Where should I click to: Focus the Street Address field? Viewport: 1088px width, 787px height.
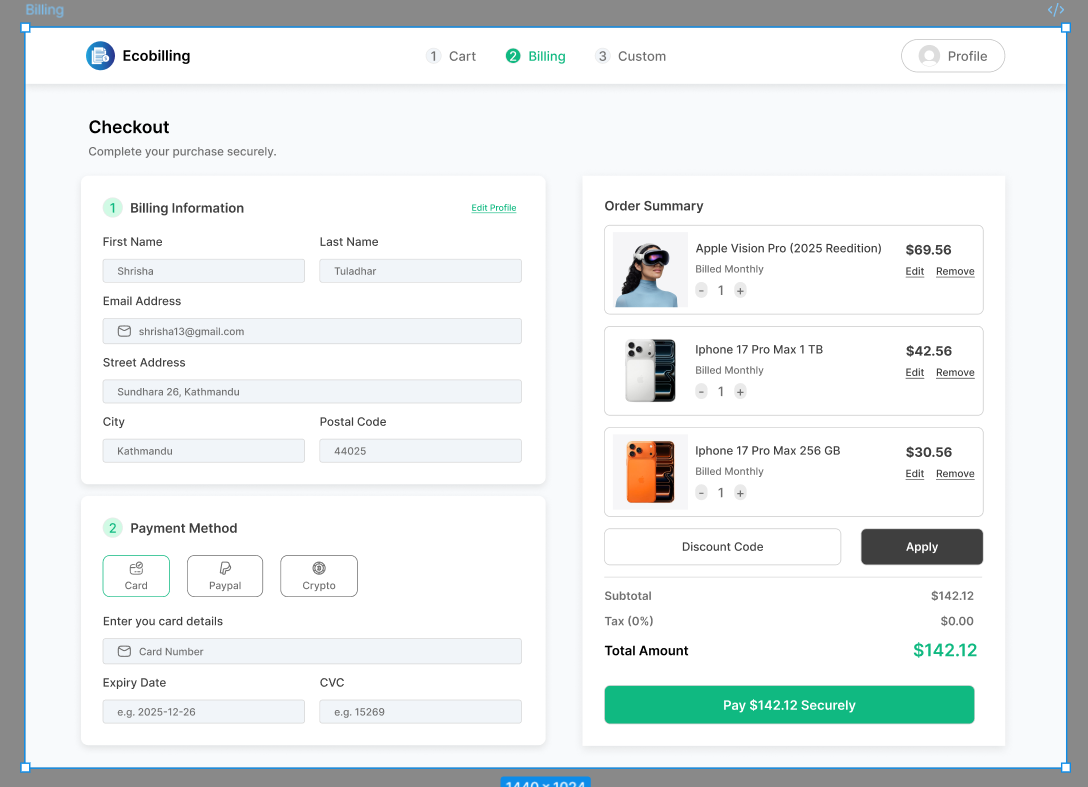coord(312,391)
